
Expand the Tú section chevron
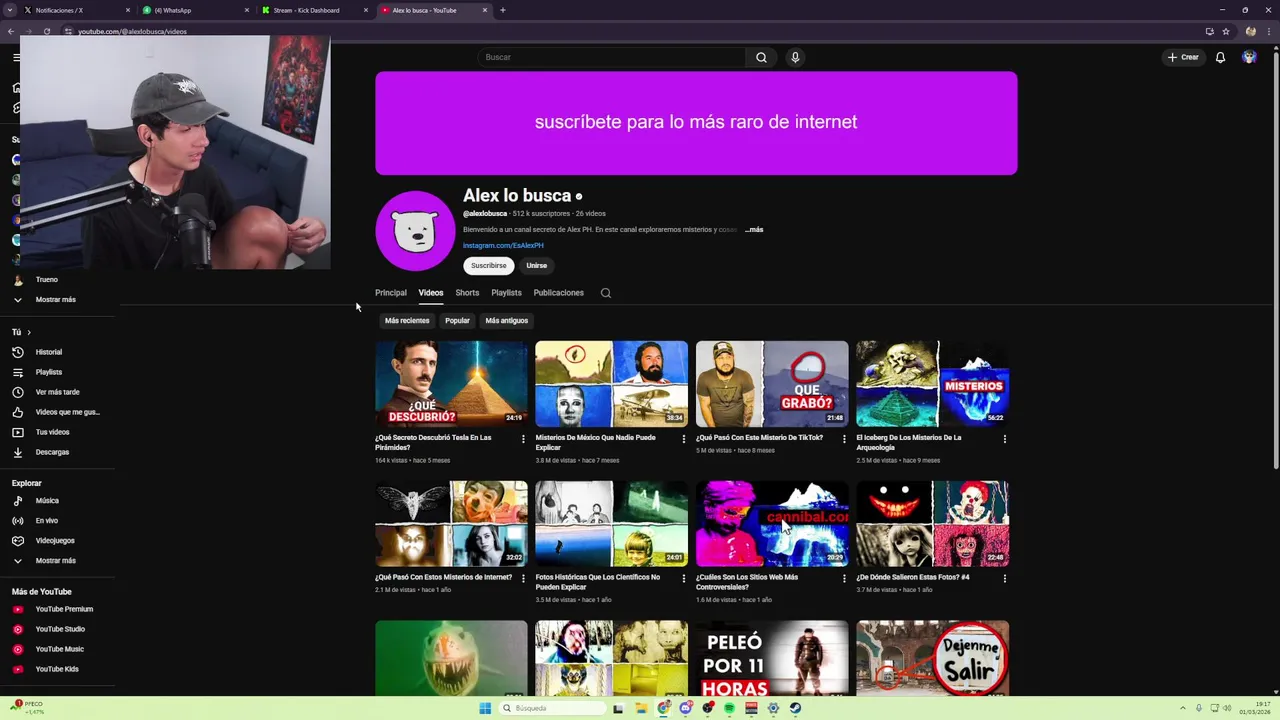click(29, 332)
